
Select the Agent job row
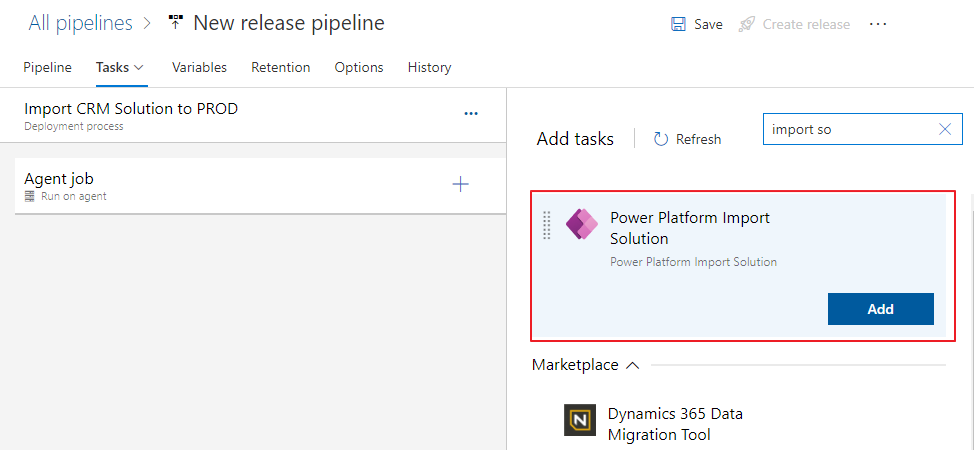[261, 186]
